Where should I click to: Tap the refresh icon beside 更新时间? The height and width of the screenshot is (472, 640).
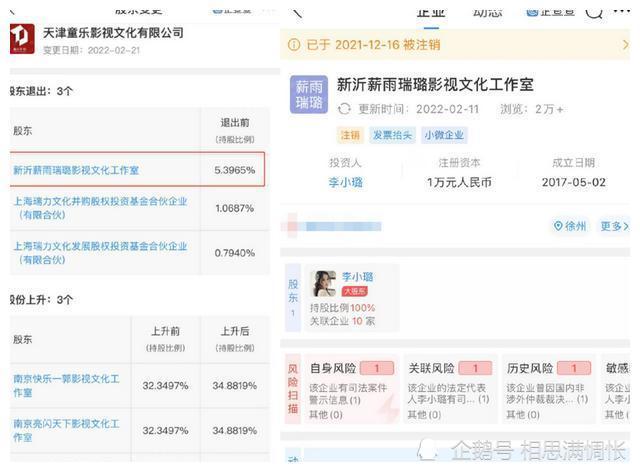[x=345, y=109]
